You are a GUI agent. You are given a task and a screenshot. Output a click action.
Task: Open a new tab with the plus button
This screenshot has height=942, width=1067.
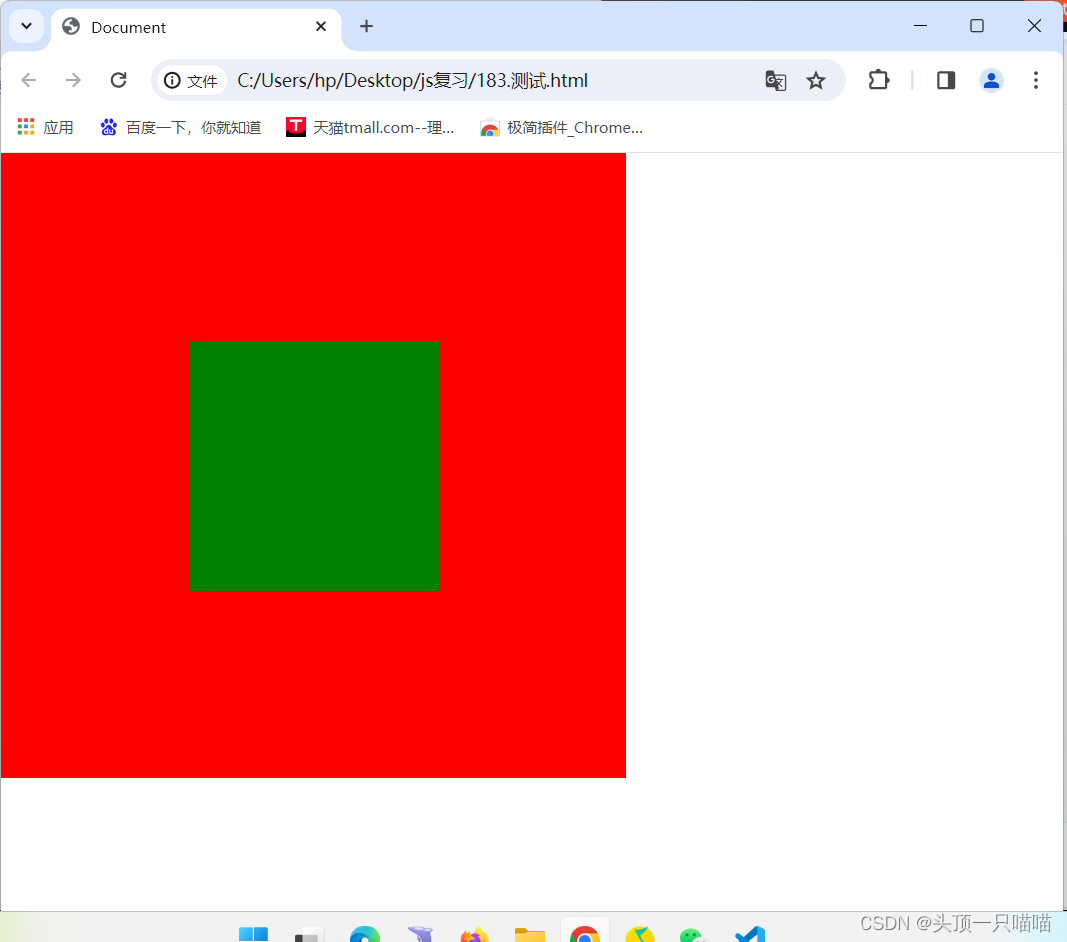pos(366,27)
